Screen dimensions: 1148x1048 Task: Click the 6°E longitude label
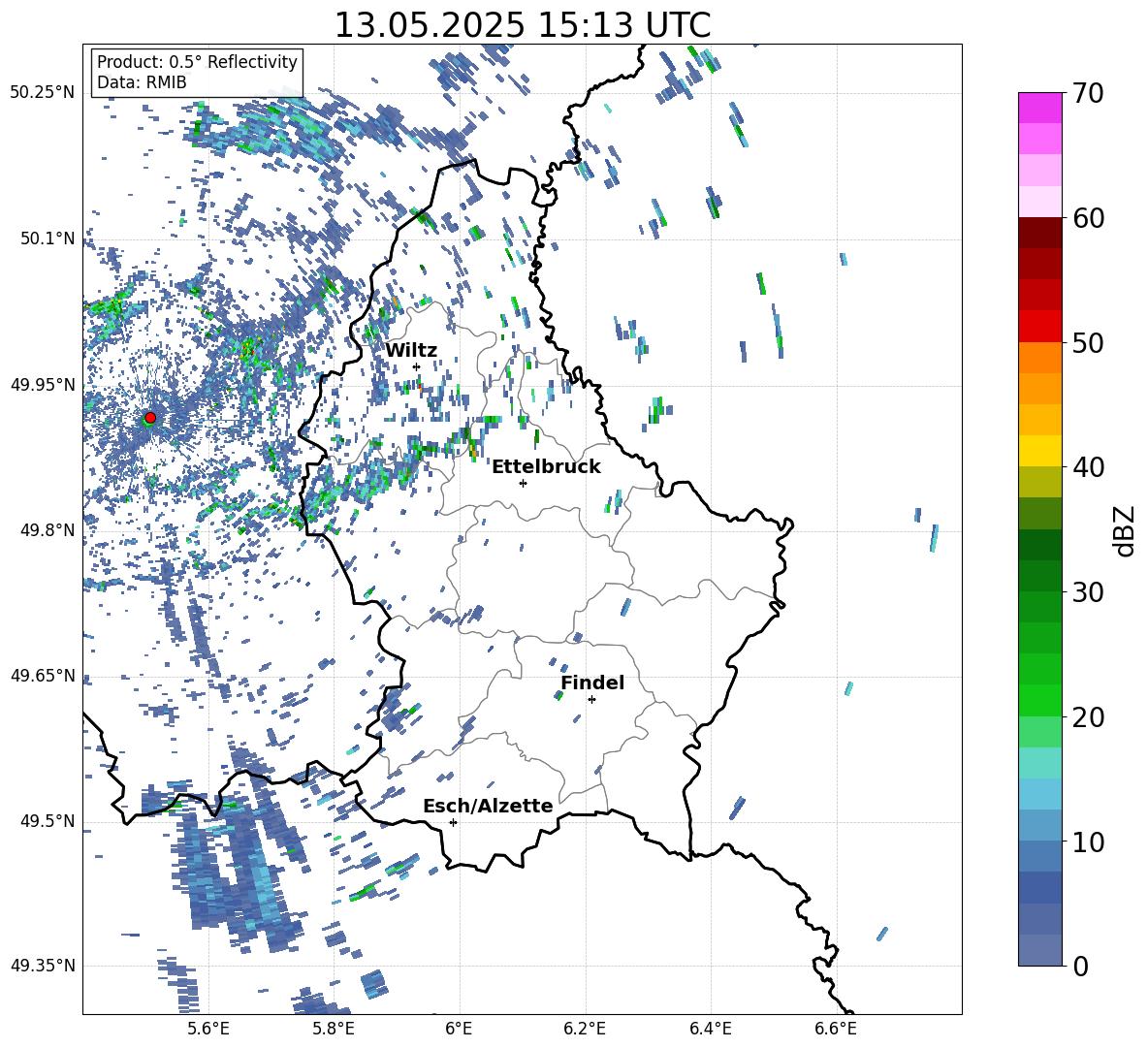tap(459, 1029)
